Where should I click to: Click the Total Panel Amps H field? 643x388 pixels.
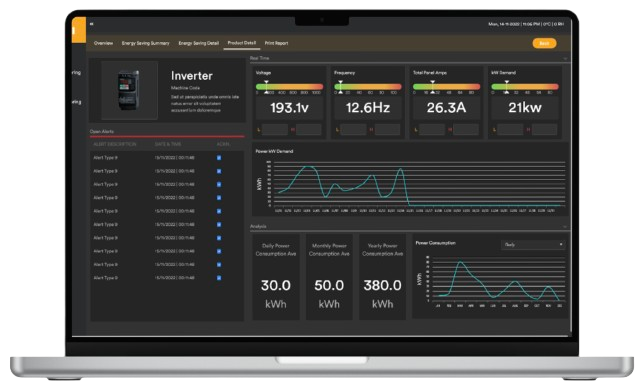click(x=465, y=130)
